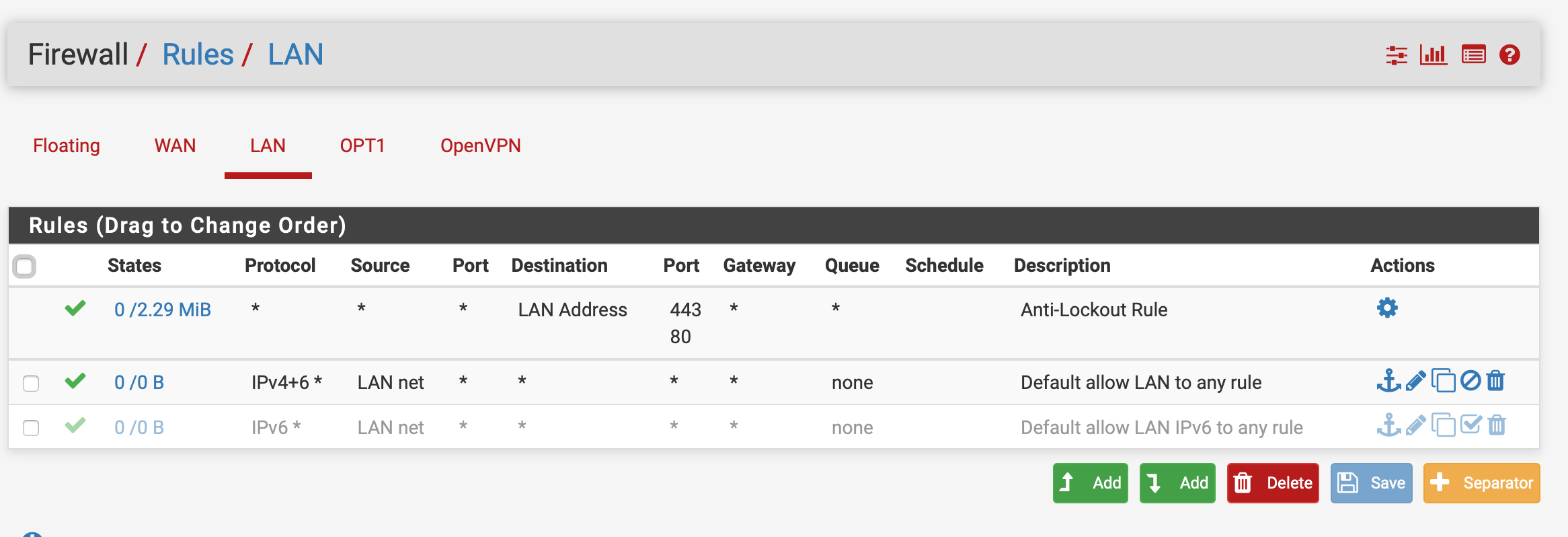Viewport: 1568px width, 537px height.
Task: Switch to the WAN rules tab
Action: (175, 146)
